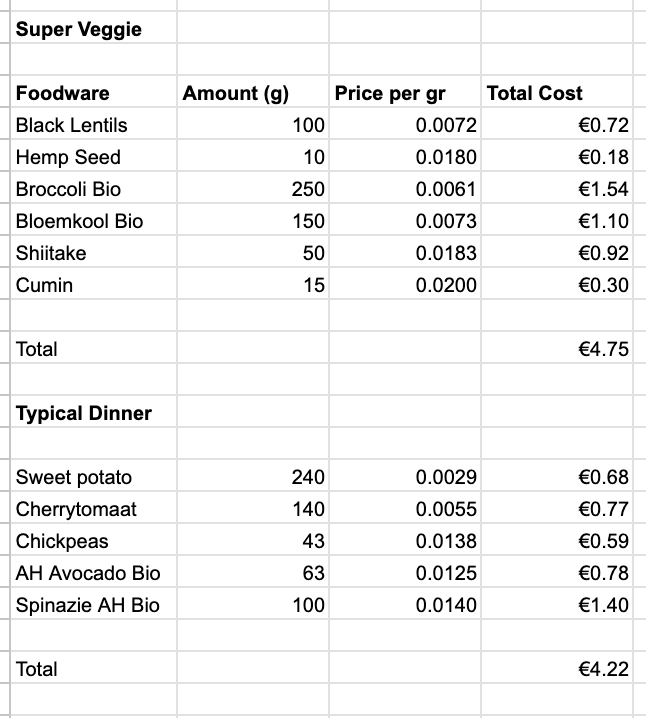The height and width of the screenshot is (718, 646).
Task: Select the Typical Dinner total €4.22
Action: (x=603, y=669)
